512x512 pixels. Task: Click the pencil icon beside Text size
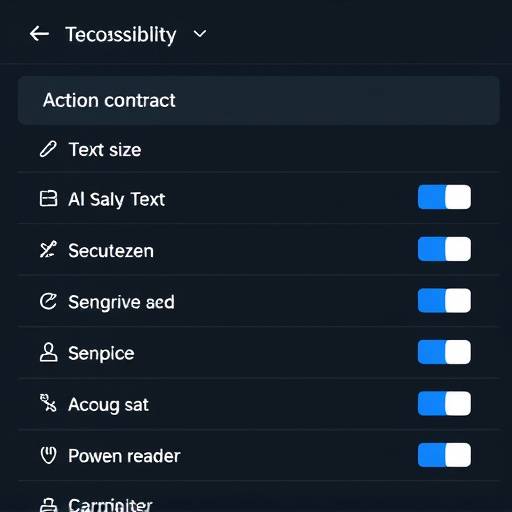48,149
